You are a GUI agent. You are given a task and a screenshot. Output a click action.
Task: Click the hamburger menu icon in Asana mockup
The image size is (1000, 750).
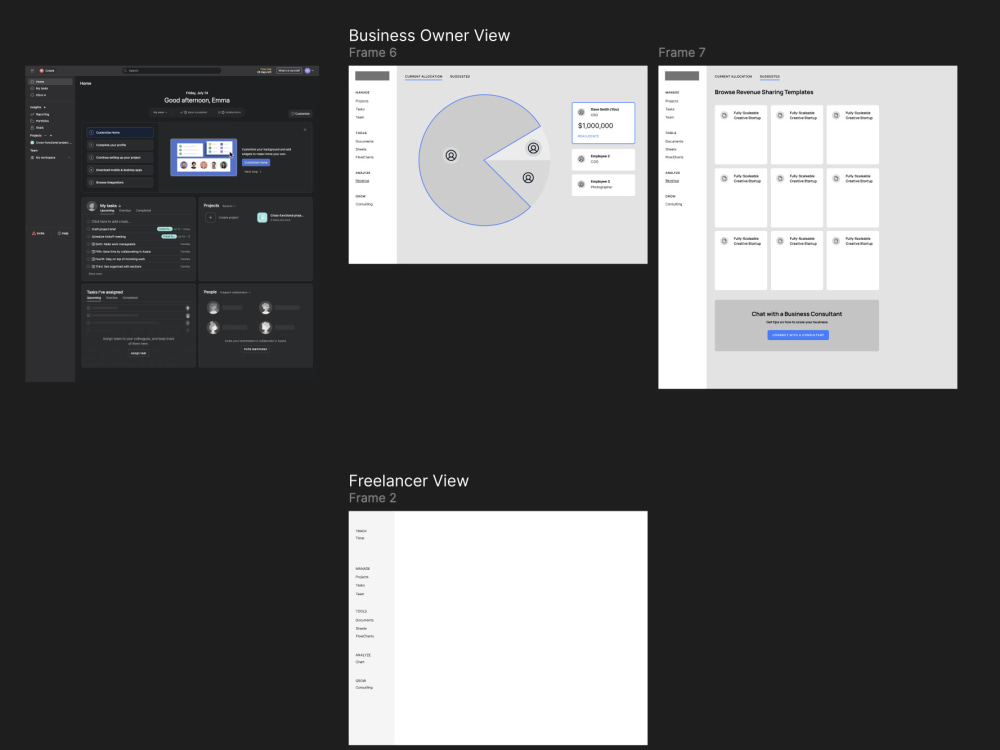coord(32,71)
